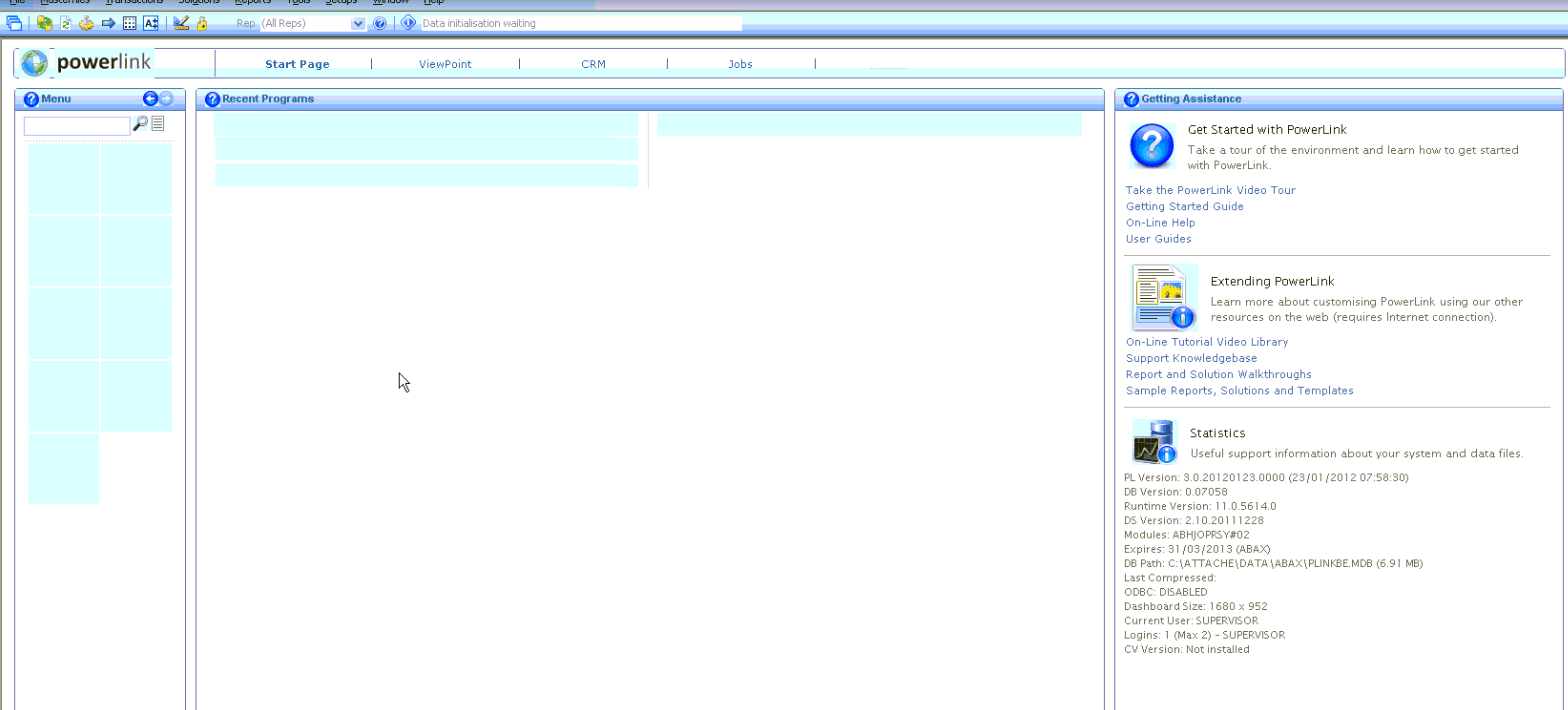Click the chart with pencil toolbar icon
The height and width of the screenshot is (710, 1568).
pyautogui.click(x=181, y=23)
